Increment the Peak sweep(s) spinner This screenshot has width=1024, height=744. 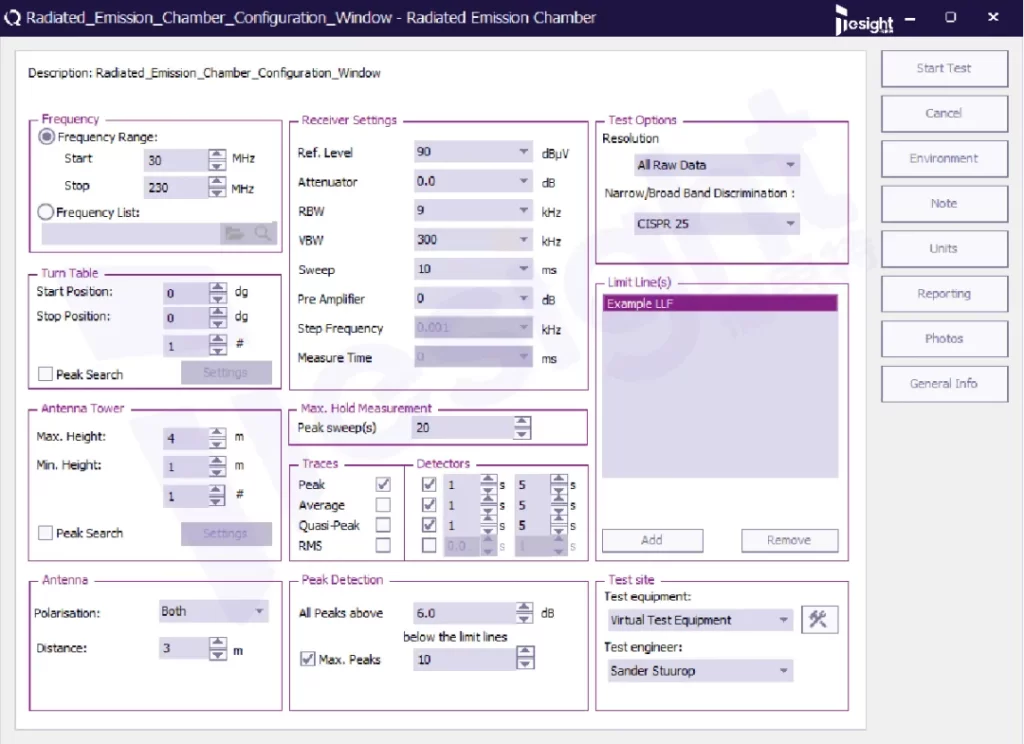522,422
